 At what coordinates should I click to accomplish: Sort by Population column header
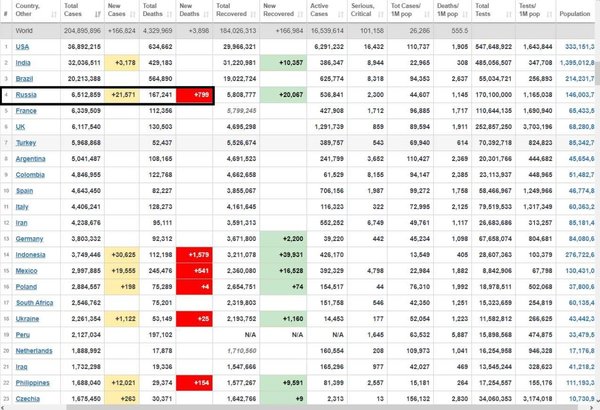click(575, 10)
